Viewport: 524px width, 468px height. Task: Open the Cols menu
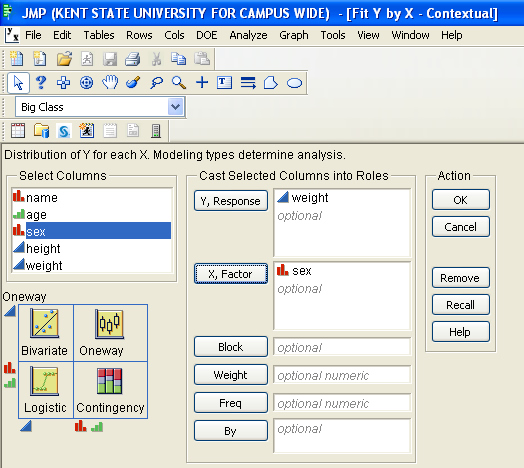point(174,35)
